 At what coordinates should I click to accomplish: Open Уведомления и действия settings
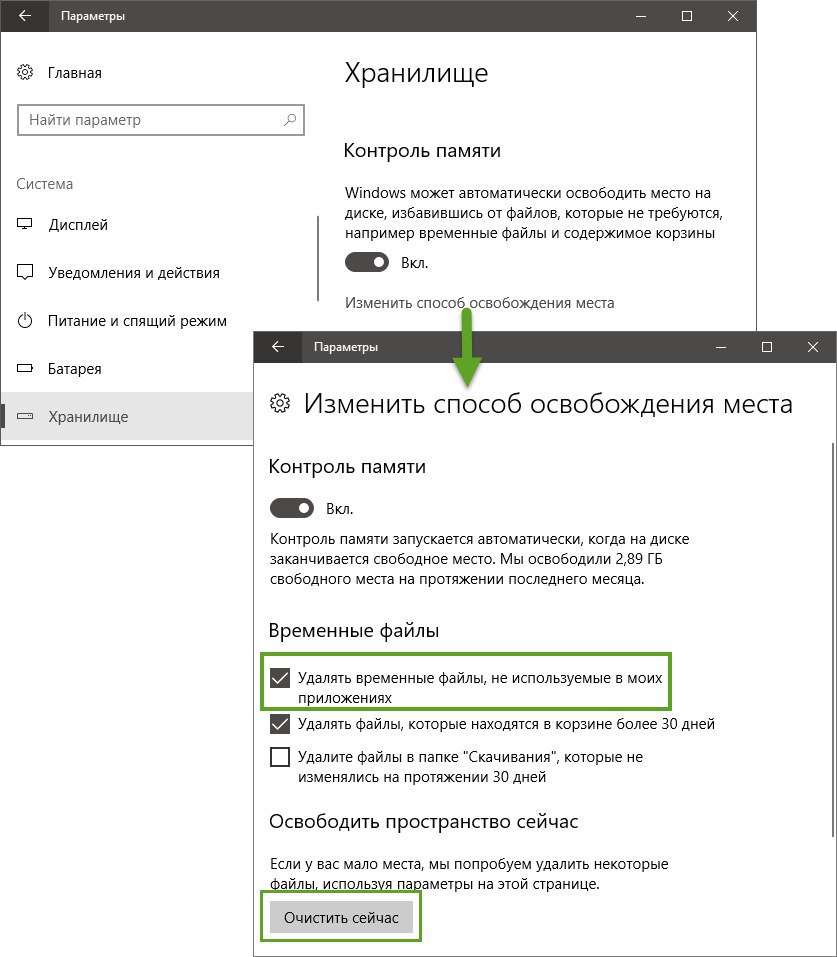tap(134, 272)
